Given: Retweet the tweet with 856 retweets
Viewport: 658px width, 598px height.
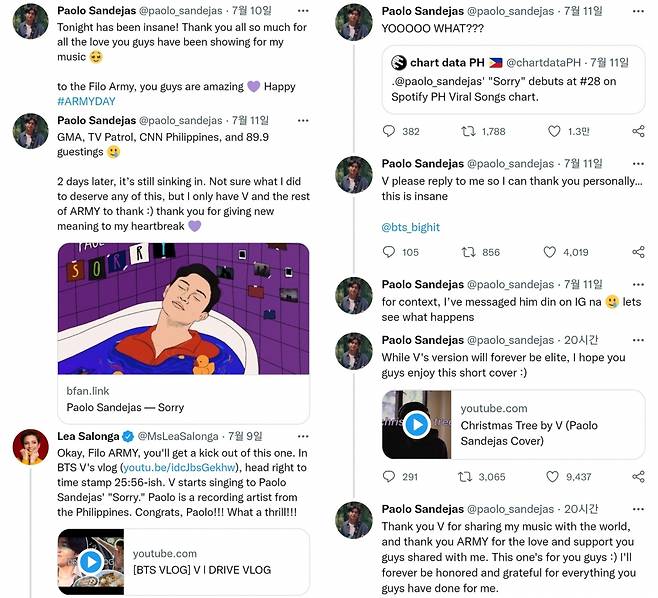Looking at the screenshot, I should click(x=467, y=252).
